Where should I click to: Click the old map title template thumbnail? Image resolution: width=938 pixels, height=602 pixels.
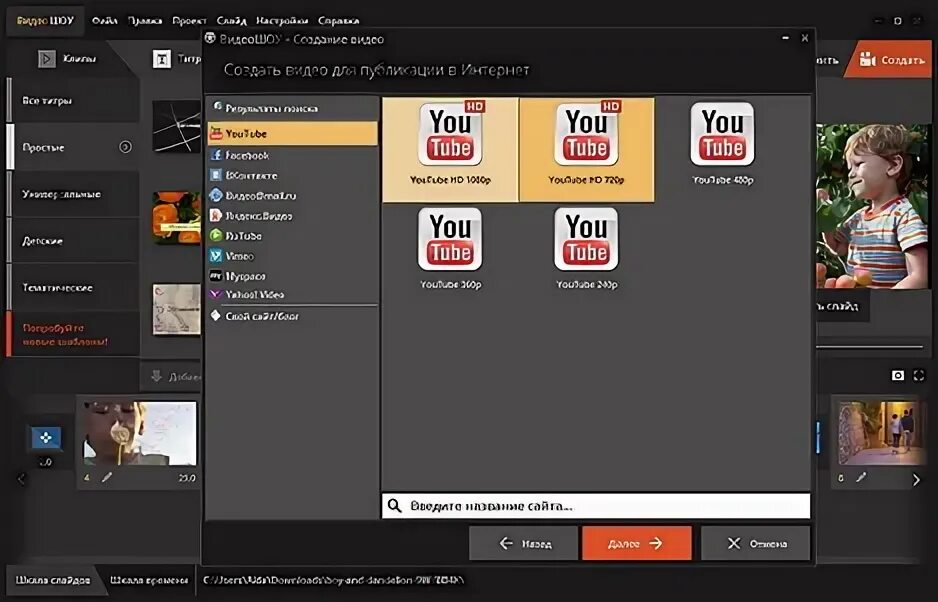(177, 309)
